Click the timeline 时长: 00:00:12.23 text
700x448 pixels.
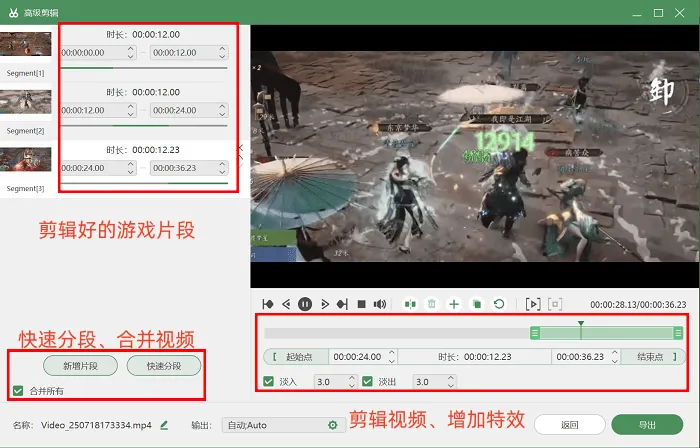[475, 357]
